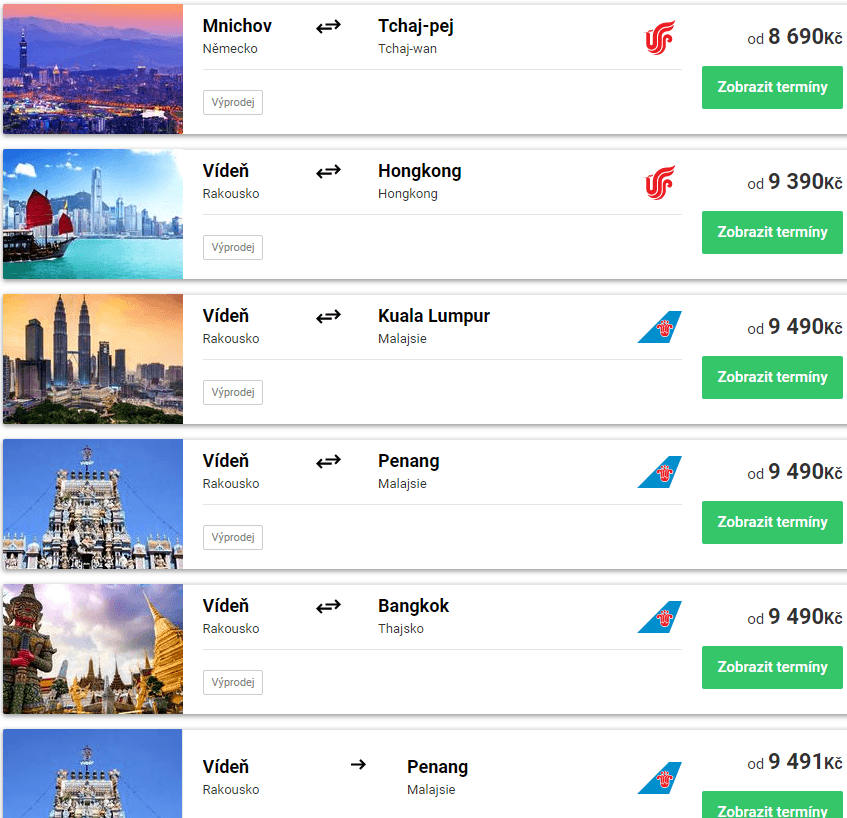Click round-trip arrows icon on Vídeň–Hongkong offer
The height and width of the screenshot is (818, 847).
[x=328, y=171]
